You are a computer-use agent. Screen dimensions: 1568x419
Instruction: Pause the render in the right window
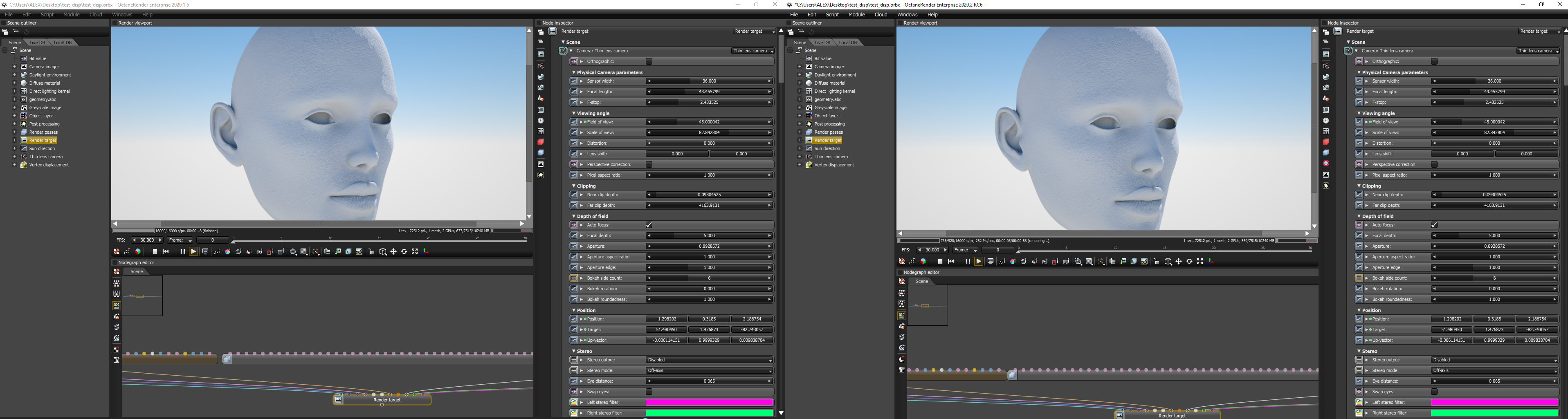tap(968, 261)
